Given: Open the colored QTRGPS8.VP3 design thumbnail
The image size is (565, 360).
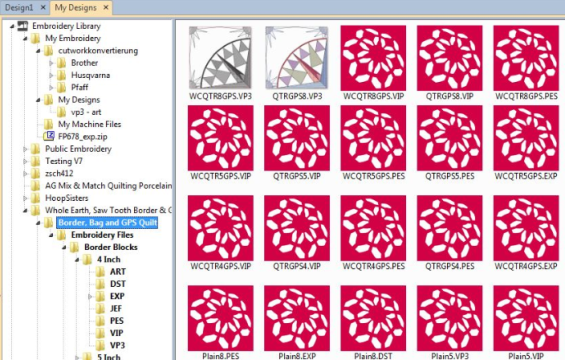Looking at the screenshot, I should 297,58.
